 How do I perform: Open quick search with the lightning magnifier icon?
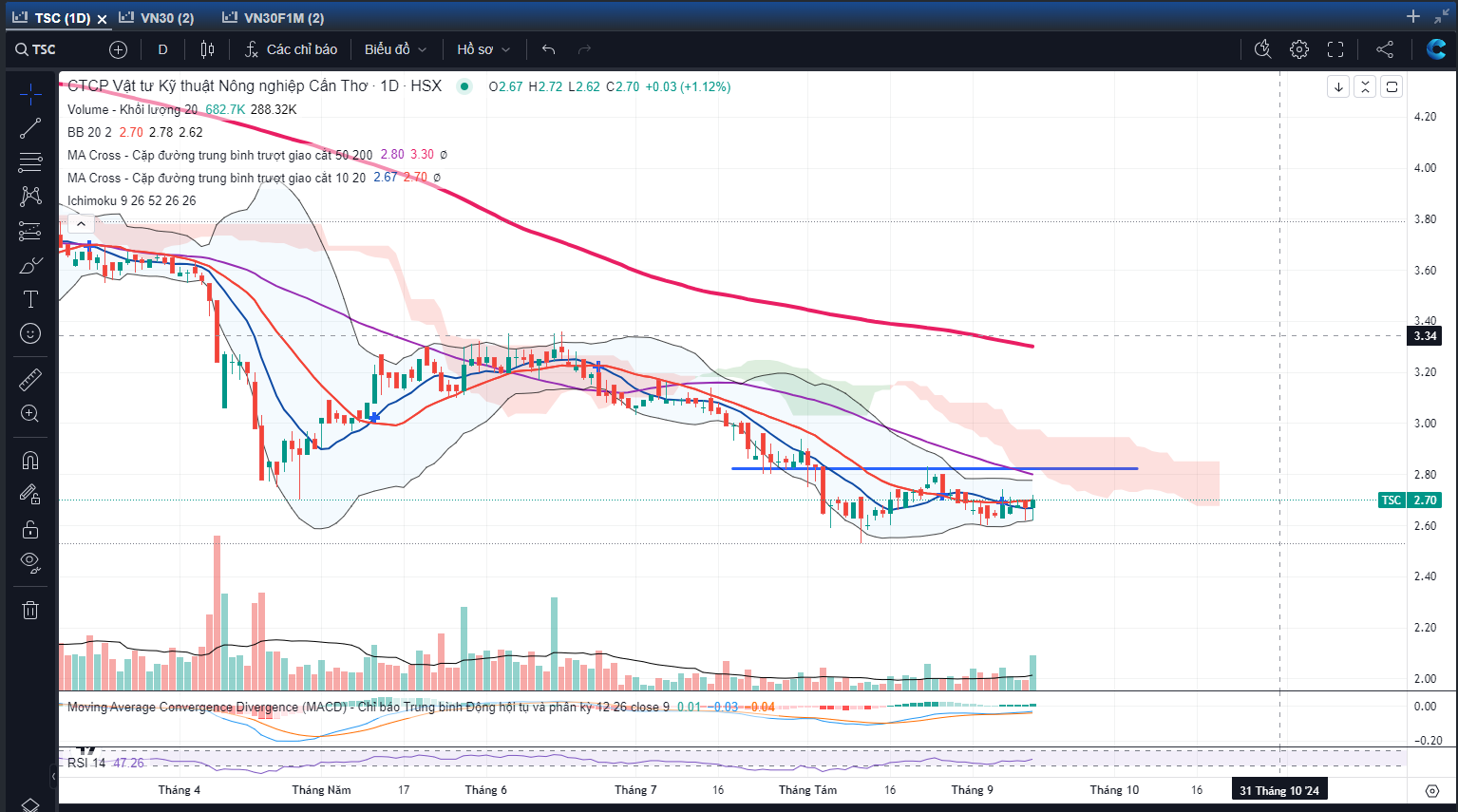[1262, 49]
